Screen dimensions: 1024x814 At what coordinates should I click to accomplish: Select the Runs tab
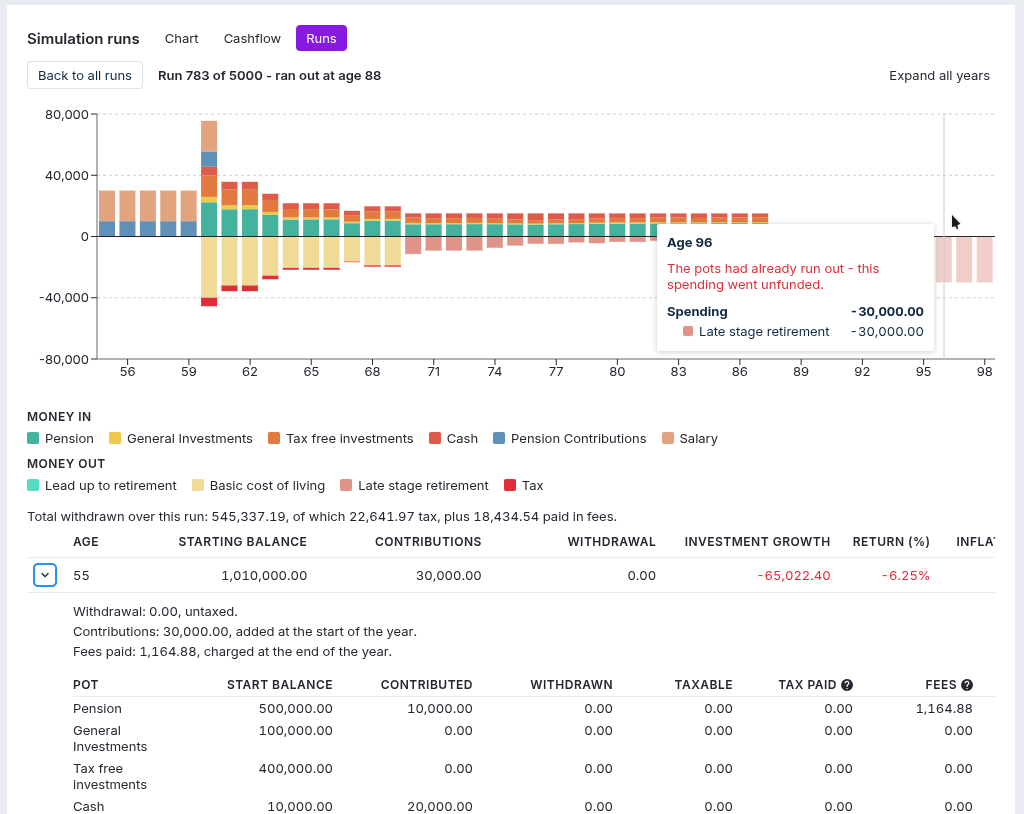321,39
